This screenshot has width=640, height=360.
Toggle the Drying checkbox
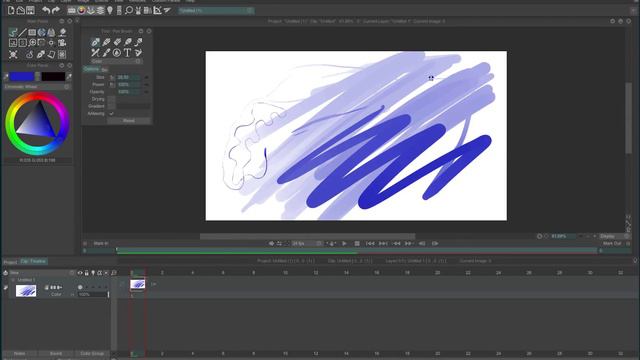pos(111,99)
